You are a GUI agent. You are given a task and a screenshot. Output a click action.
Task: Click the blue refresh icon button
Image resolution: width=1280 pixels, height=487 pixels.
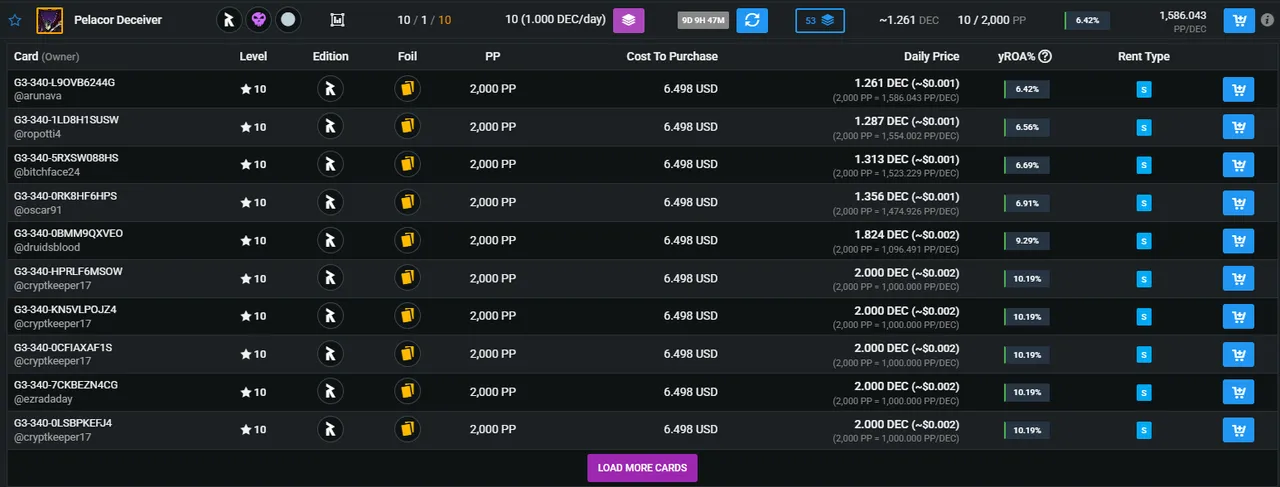(x=752, y=20)
